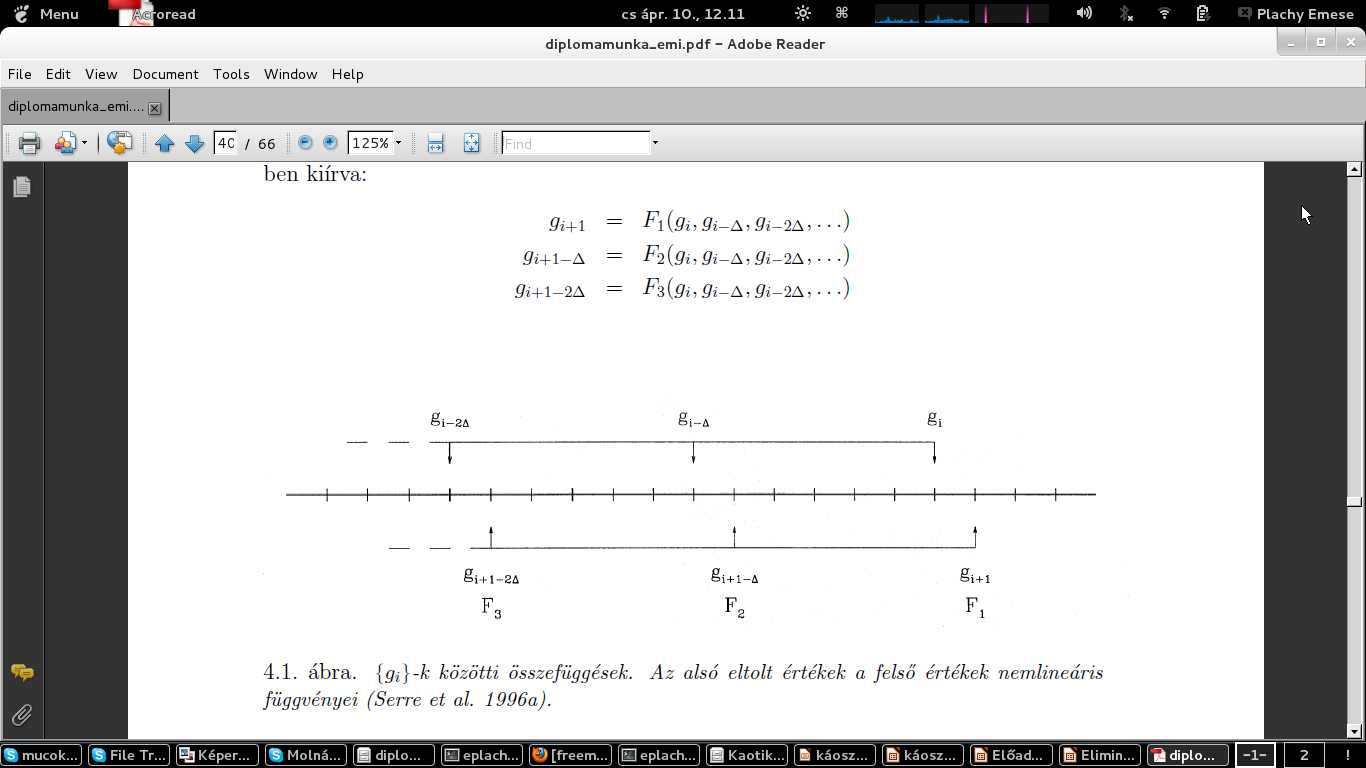
Task: Expand the Collaborate icon's dropdown arrow
Action: pyautogui.click(x=84, y=143)
